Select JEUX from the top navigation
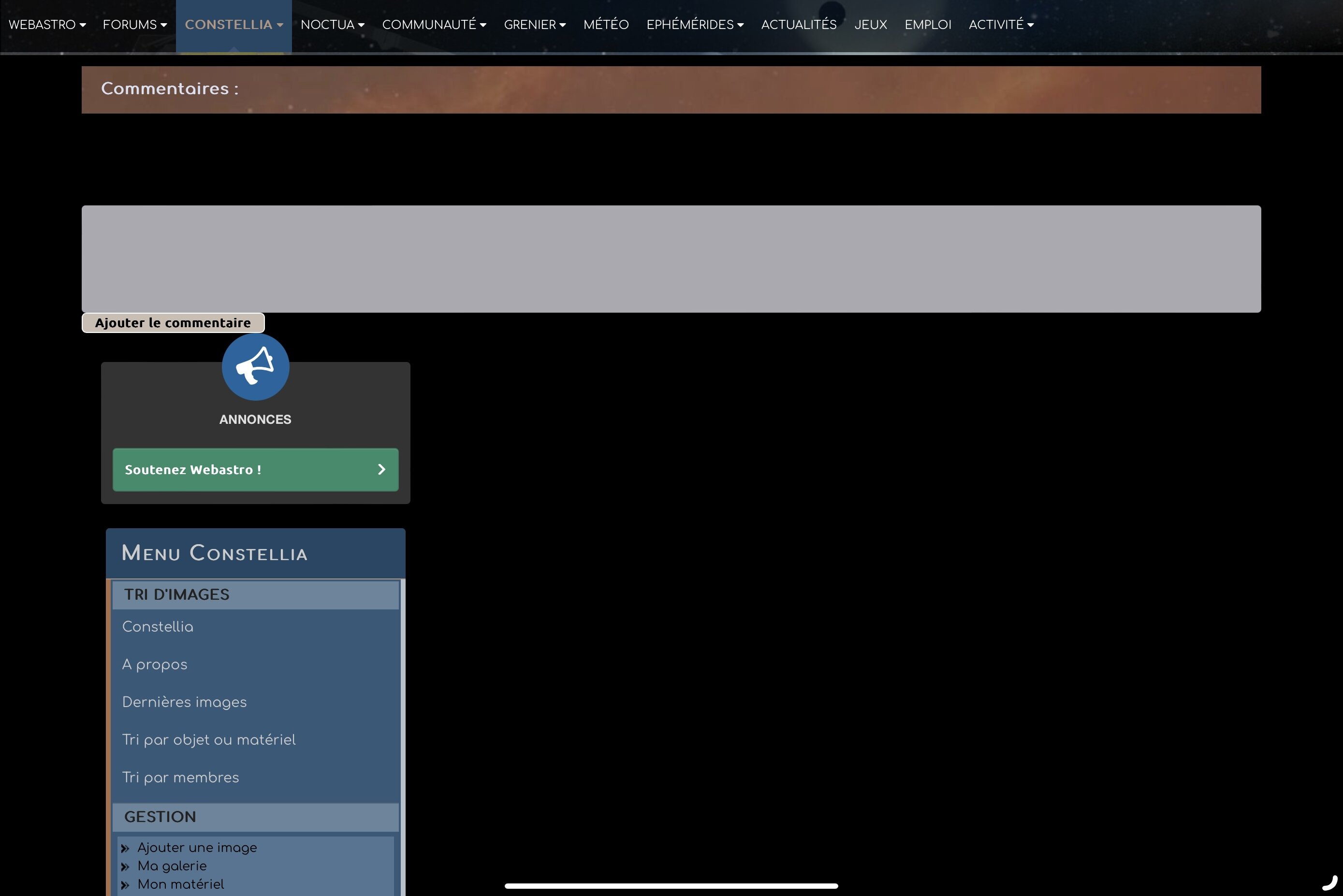1343x896 pixels. [870, 25]
